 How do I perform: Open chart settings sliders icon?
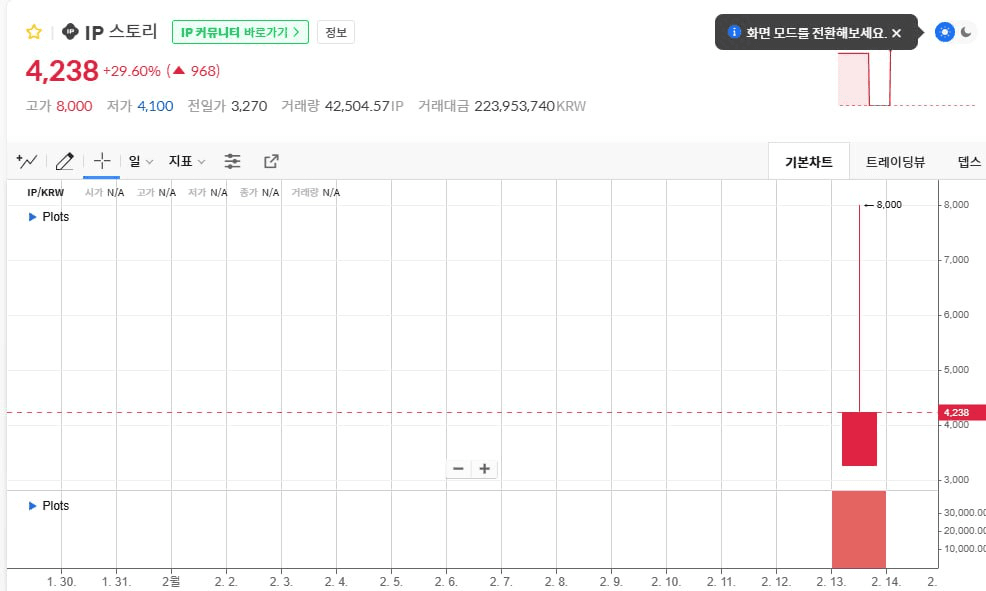233,162
